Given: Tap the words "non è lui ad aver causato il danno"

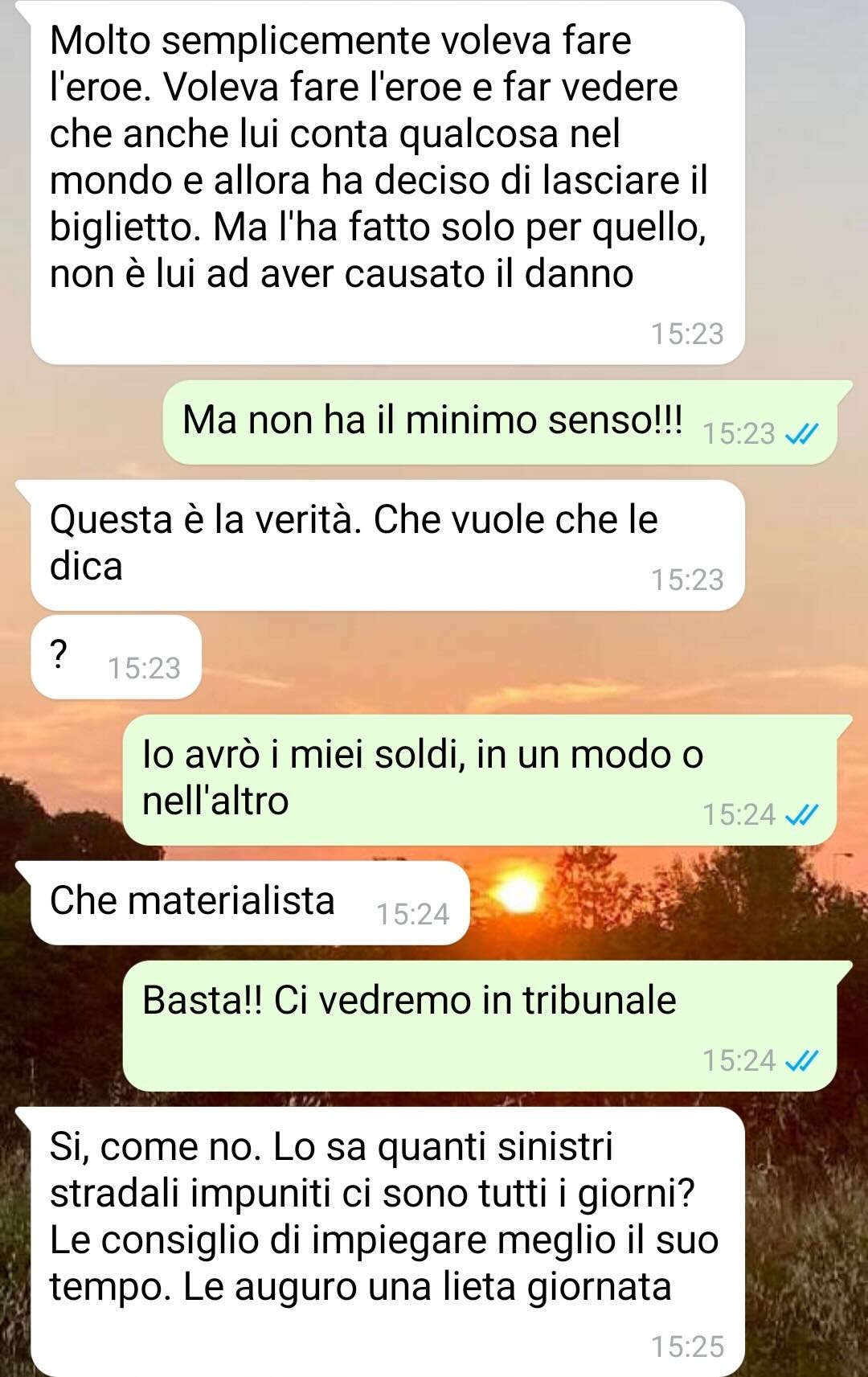Looking at the screenshot, I should click(x=342, y=274).
